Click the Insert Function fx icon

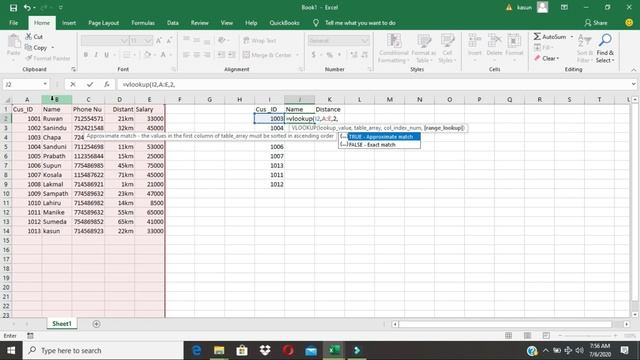tap(107, 84)
